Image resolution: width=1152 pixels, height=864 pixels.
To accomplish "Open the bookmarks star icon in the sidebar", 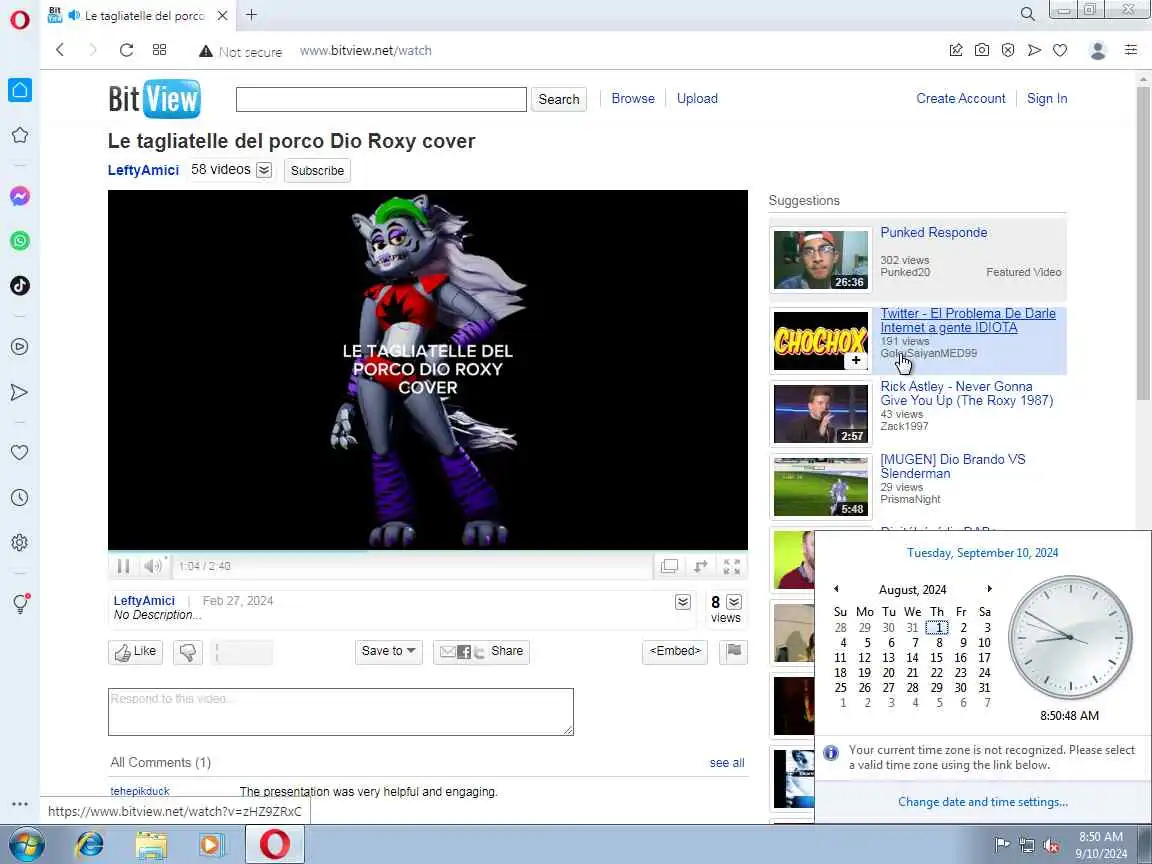I will click(x=20, y=135).
